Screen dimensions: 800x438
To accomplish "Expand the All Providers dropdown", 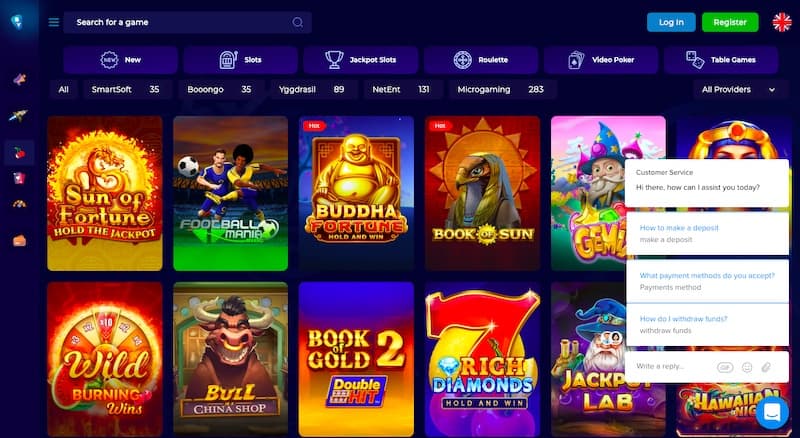I will coord(738,89).
